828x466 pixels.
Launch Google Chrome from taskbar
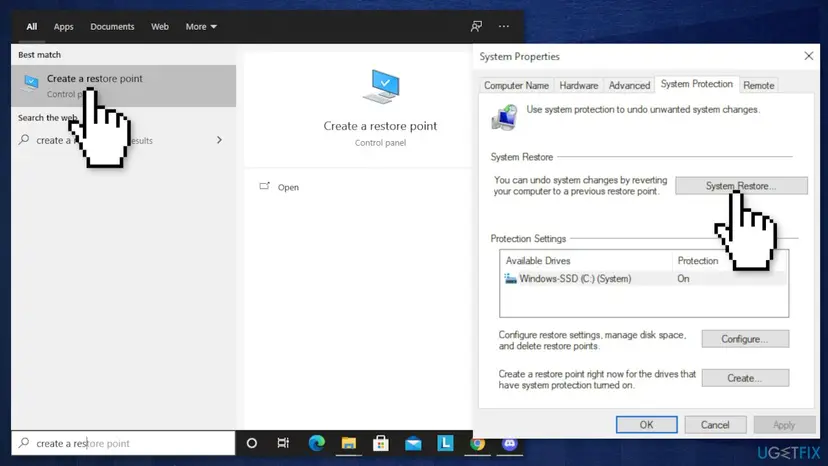coord(477,443)
